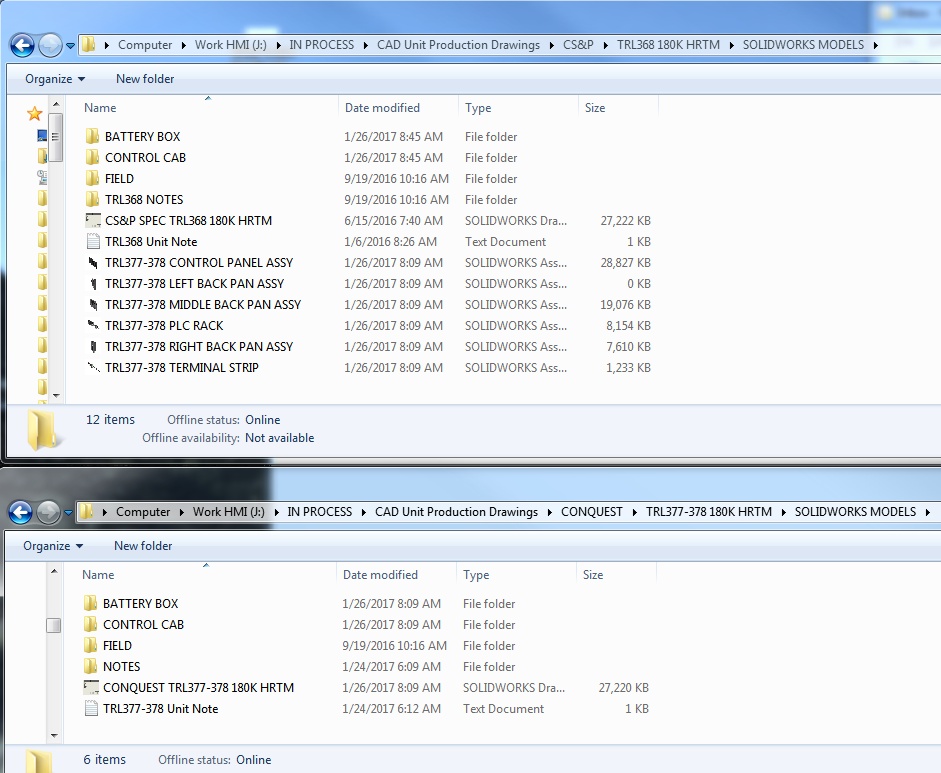Select TRL368 NOTES folder icon
This screenshot has height=773, width=941.
(92, 199)
